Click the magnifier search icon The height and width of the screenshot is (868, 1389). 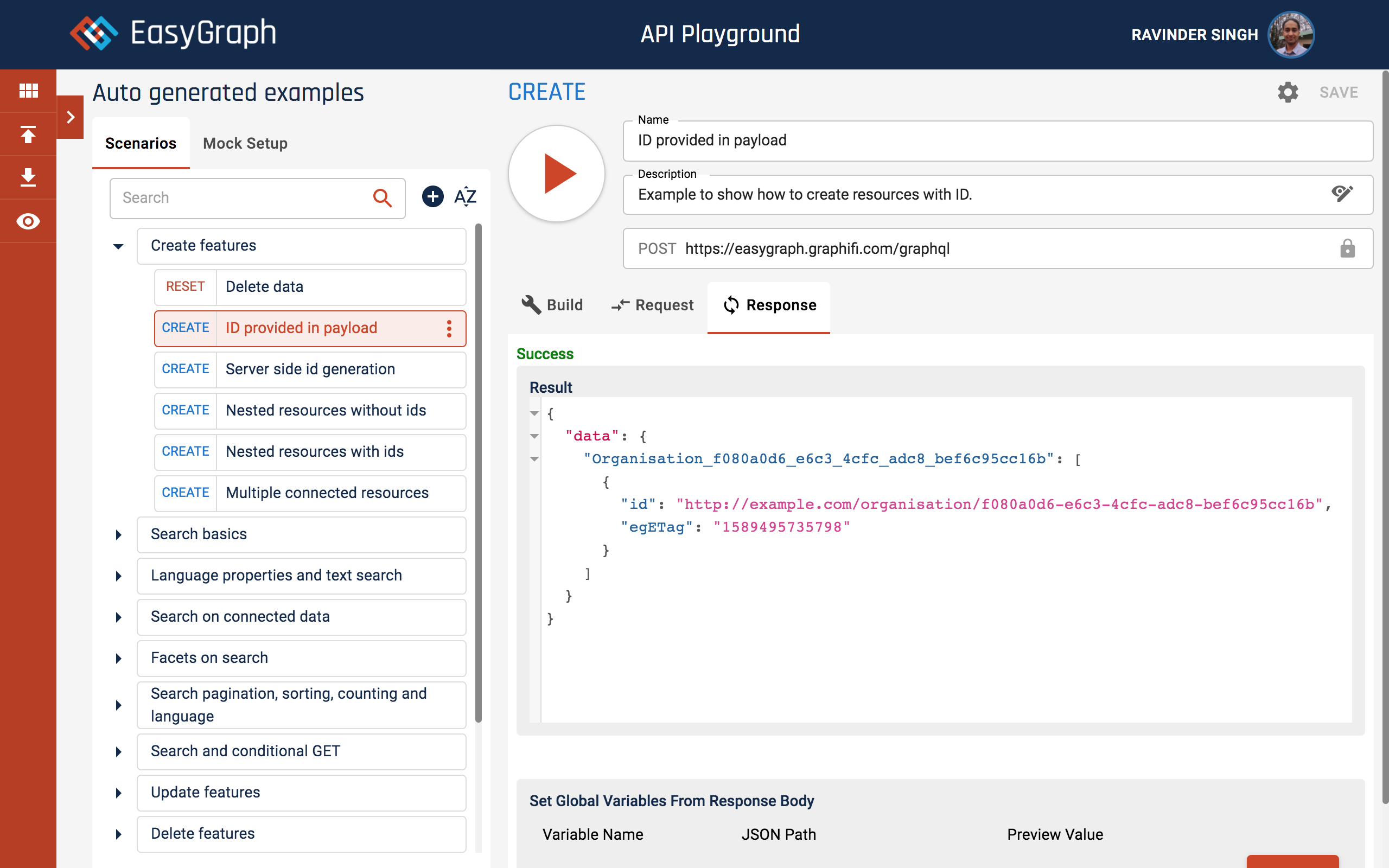pos(383,198)
